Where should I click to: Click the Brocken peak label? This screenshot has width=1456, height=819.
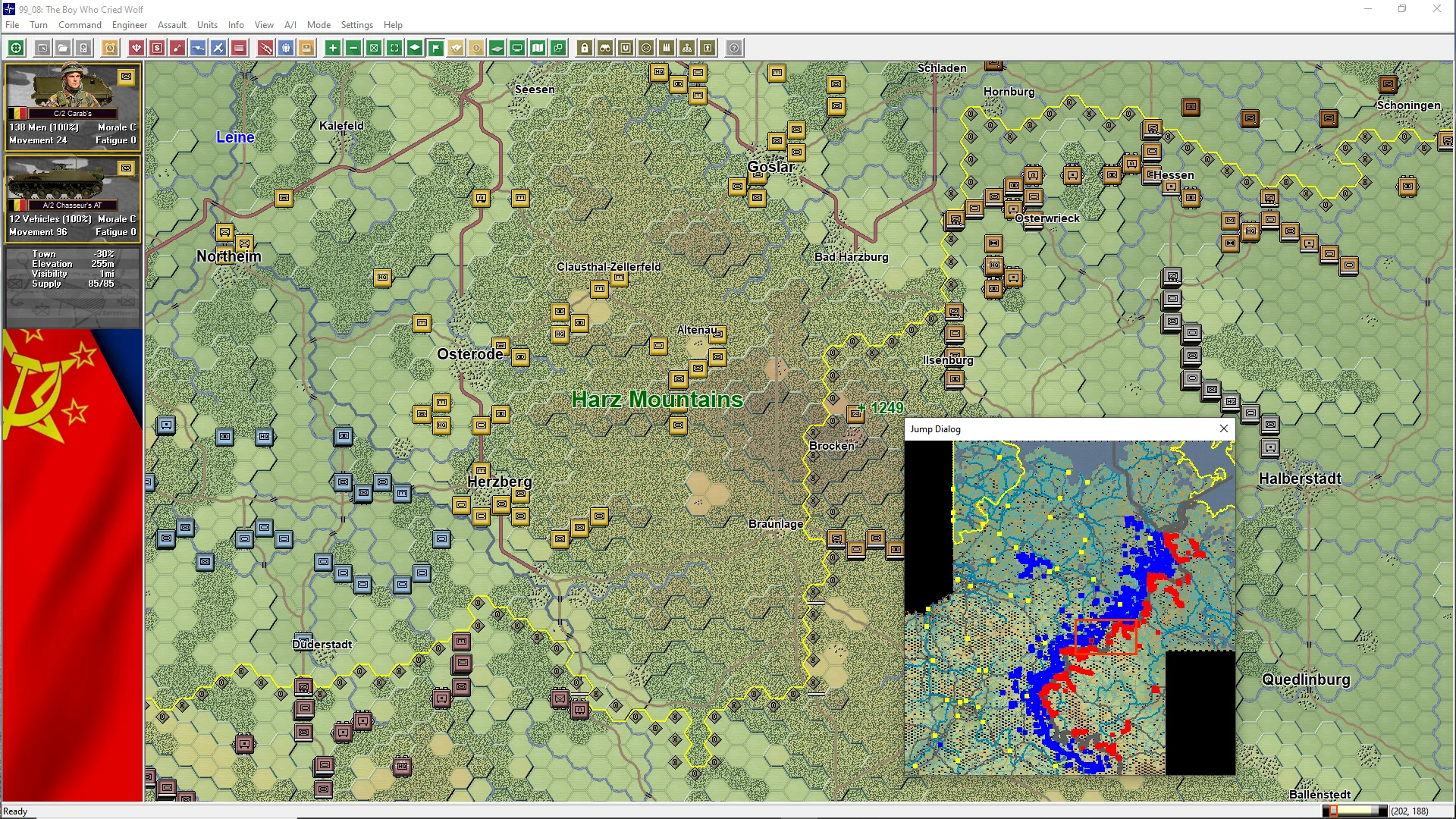[832, 446]
